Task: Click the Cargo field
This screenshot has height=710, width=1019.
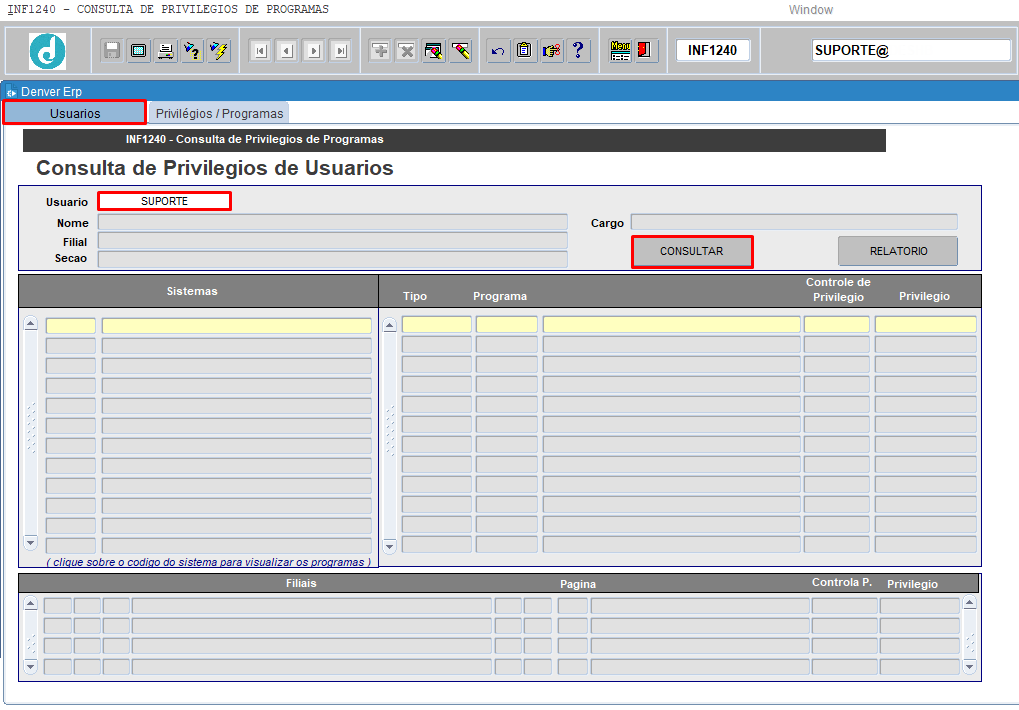Action: 794,222
